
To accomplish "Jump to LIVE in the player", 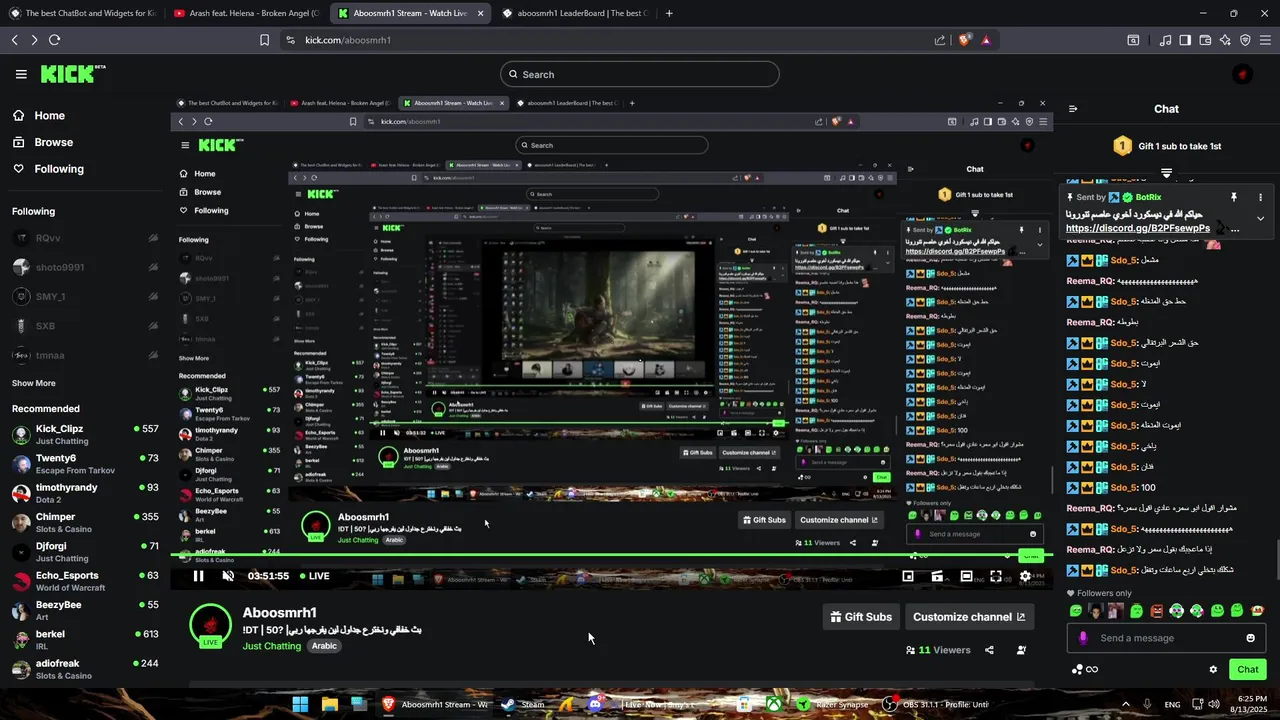I will (313, 576).
